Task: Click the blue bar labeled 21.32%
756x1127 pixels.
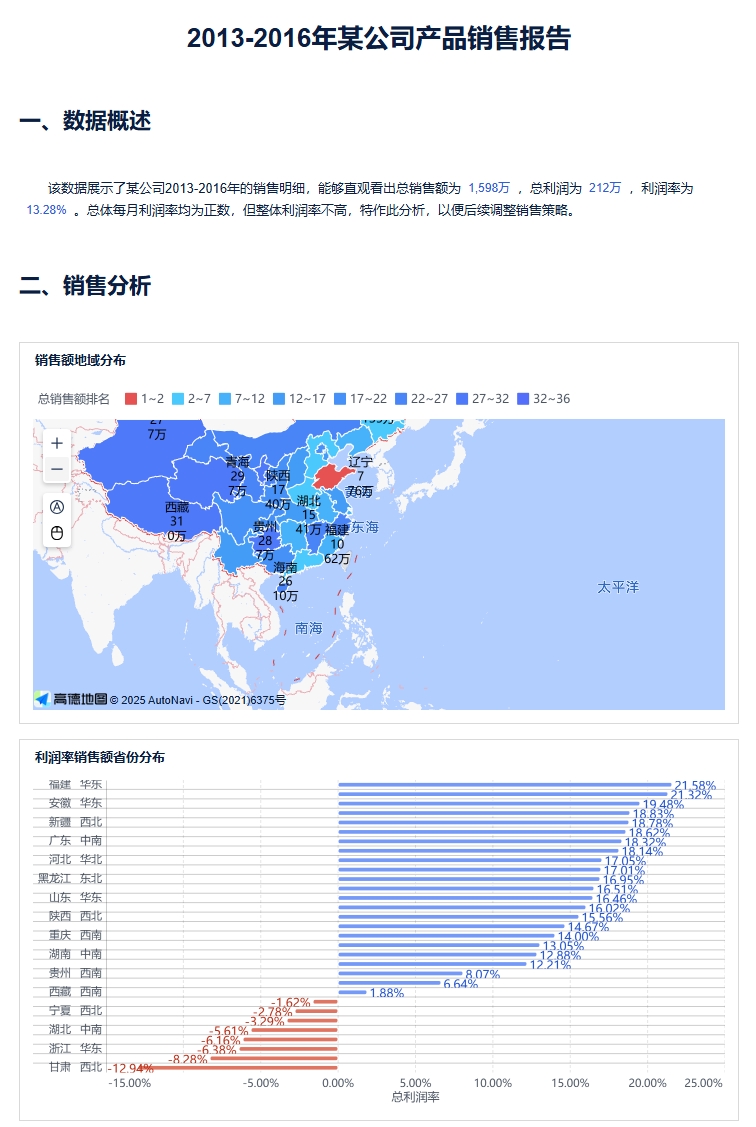Action: (502, 794)
